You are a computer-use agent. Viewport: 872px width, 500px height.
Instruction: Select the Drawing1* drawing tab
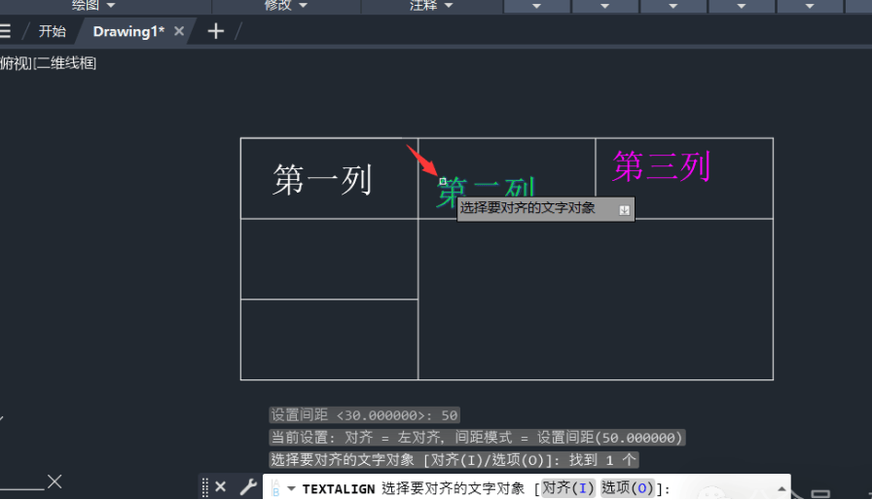click(x=128, y=31)
